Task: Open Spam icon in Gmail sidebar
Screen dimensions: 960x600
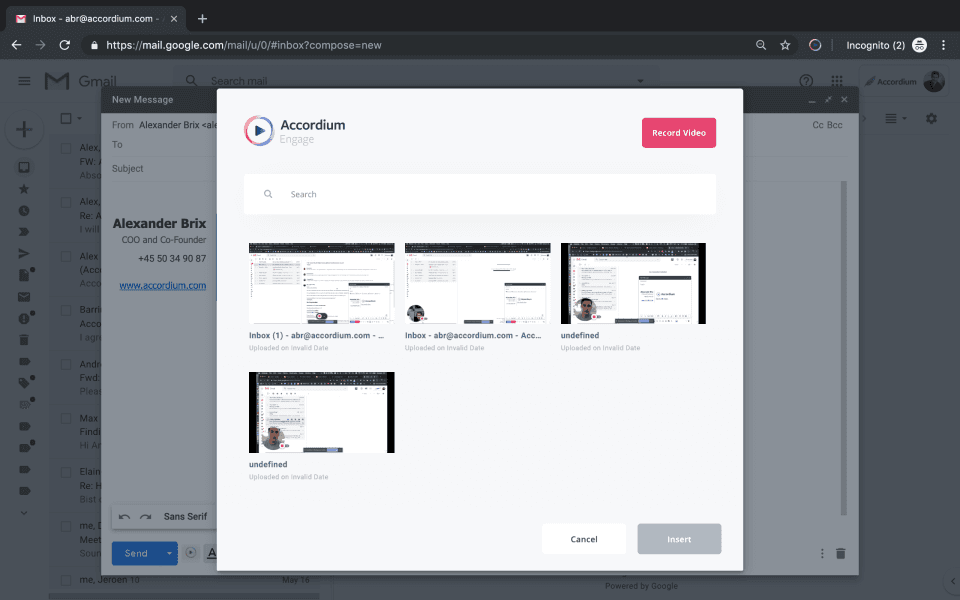Action: tap(24, 318)
